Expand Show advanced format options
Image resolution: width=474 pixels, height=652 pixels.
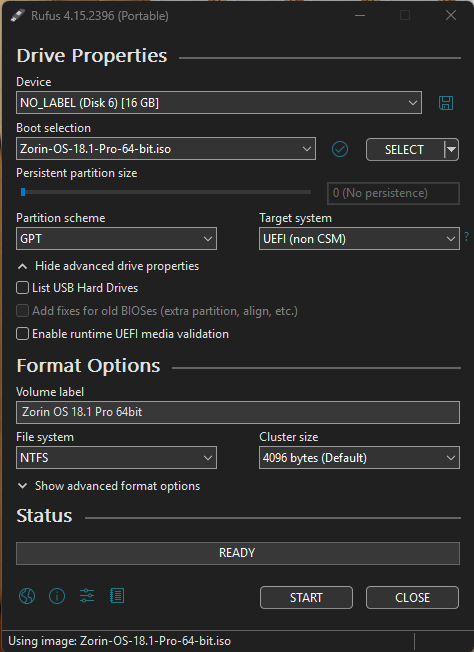tap(109, 486)
